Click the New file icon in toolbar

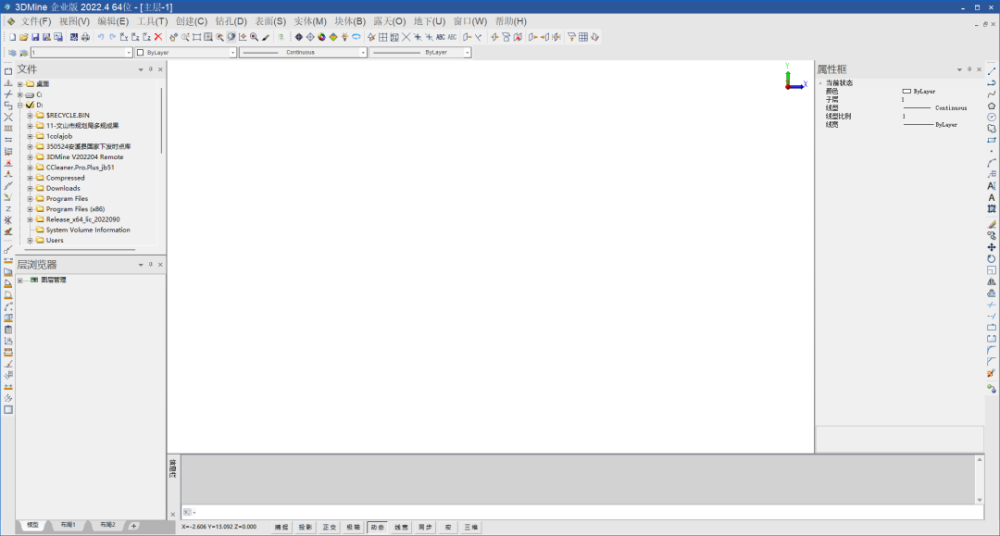(10, 37)
